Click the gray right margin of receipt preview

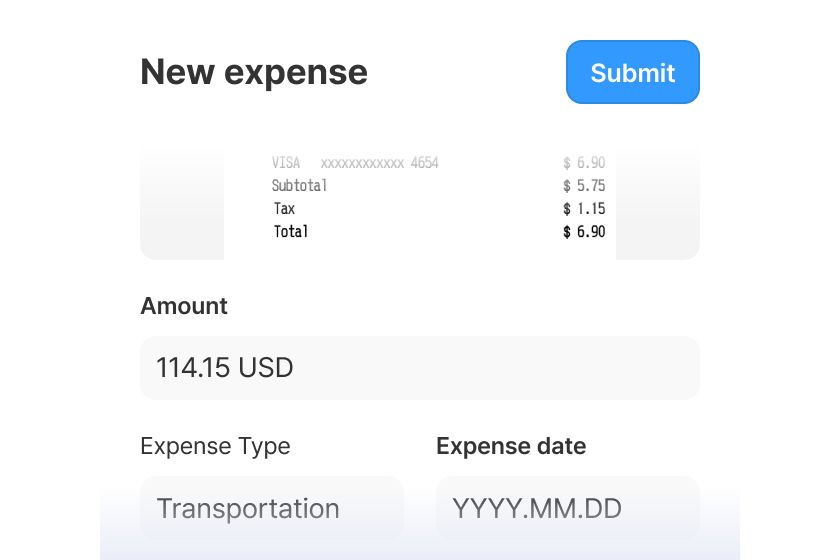[658, 204]
